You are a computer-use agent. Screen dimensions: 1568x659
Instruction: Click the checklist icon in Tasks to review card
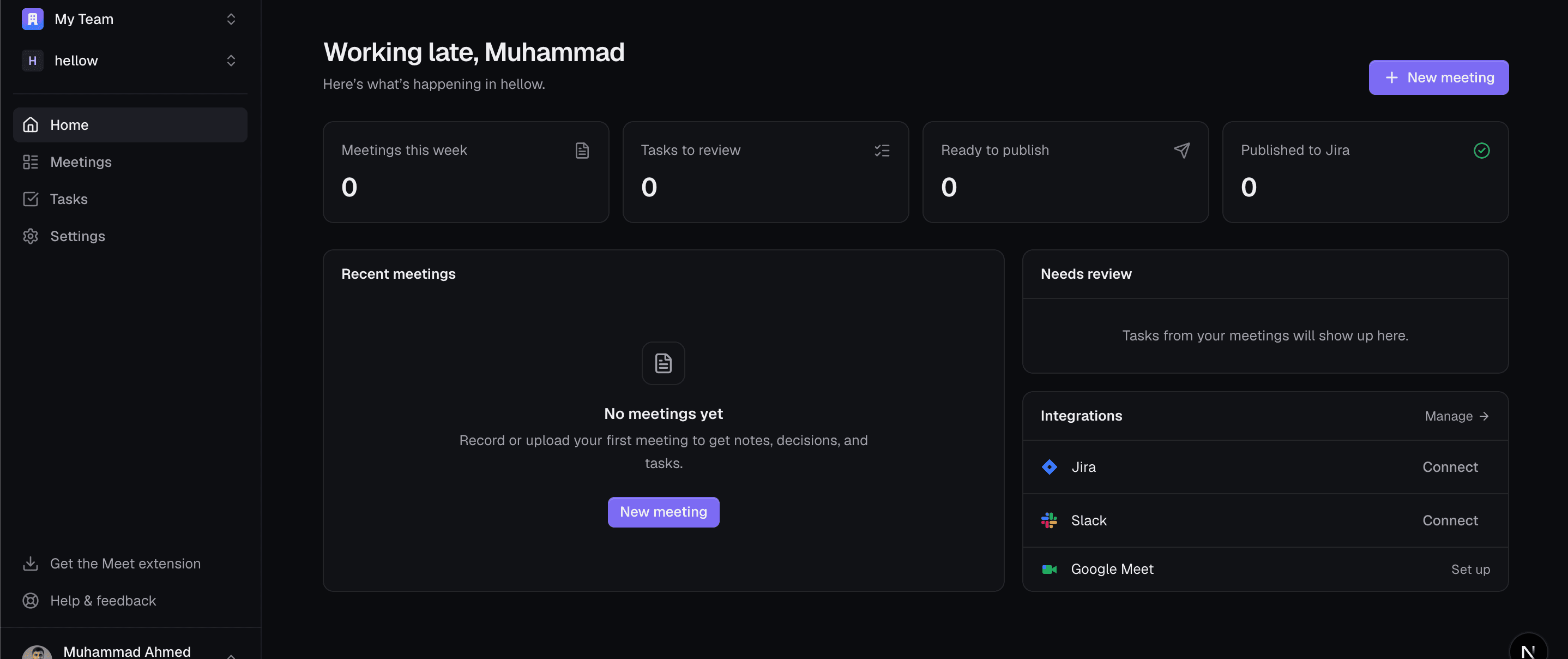(882, 151)
